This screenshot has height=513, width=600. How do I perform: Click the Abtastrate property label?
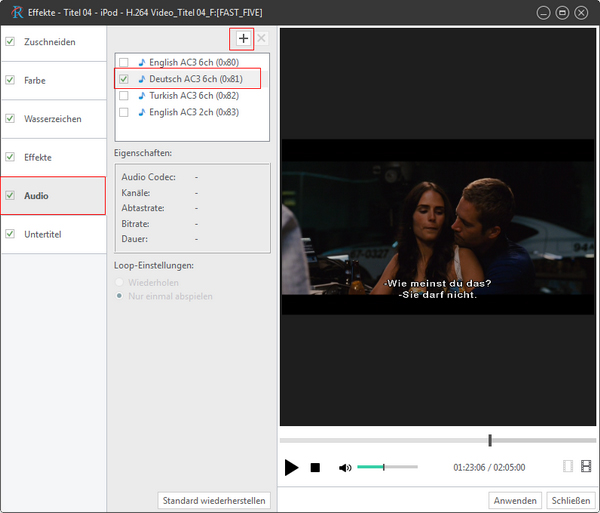(x=143, y=208)
